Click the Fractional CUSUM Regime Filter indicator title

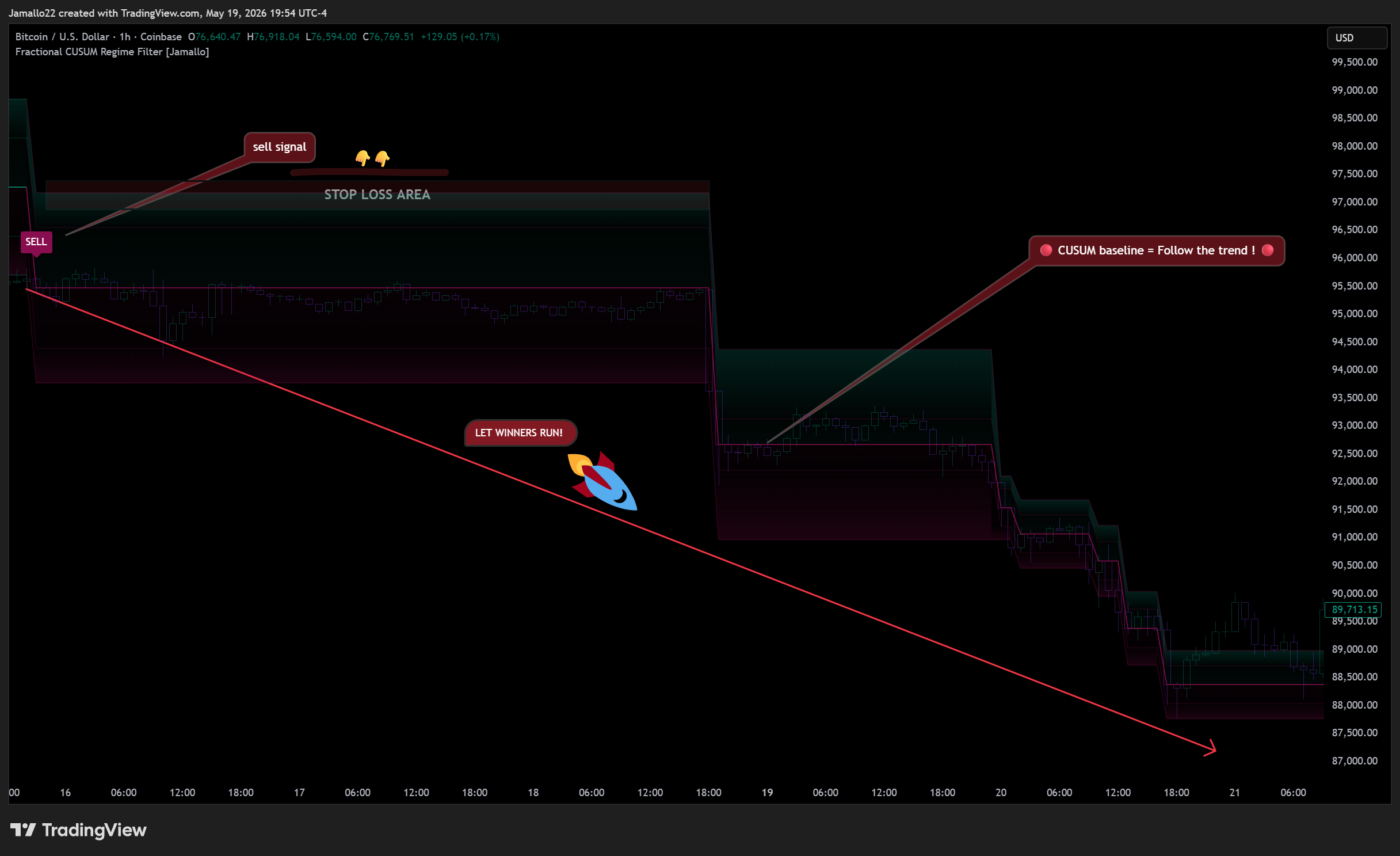click(x=112, y=52)
